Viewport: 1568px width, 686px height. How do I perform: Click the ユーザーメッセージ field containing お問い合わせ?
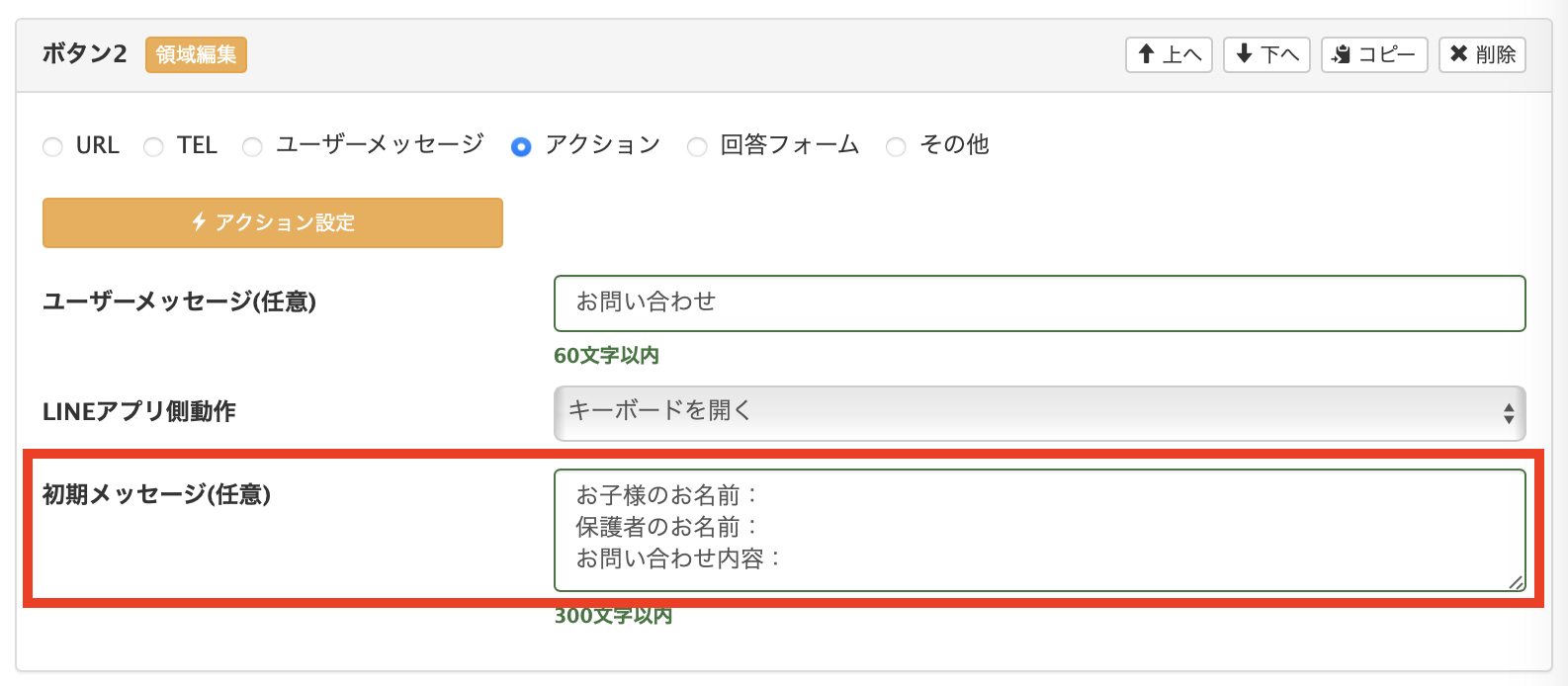tap(1038, 303)
